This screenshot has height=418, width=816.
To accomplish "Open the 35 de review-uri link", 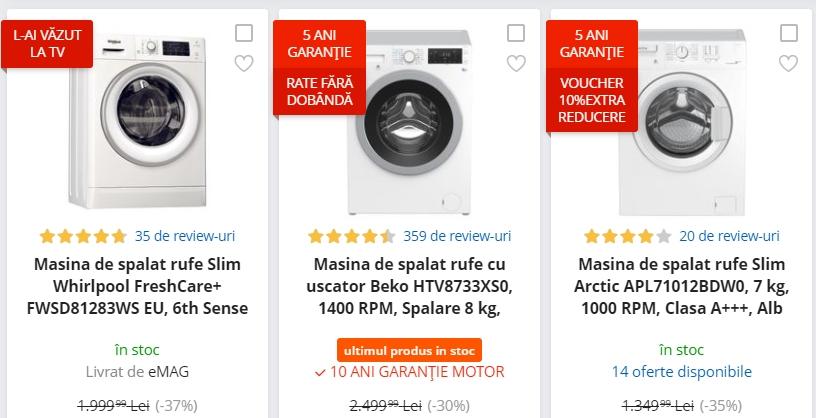I will (x=185, y=236).
